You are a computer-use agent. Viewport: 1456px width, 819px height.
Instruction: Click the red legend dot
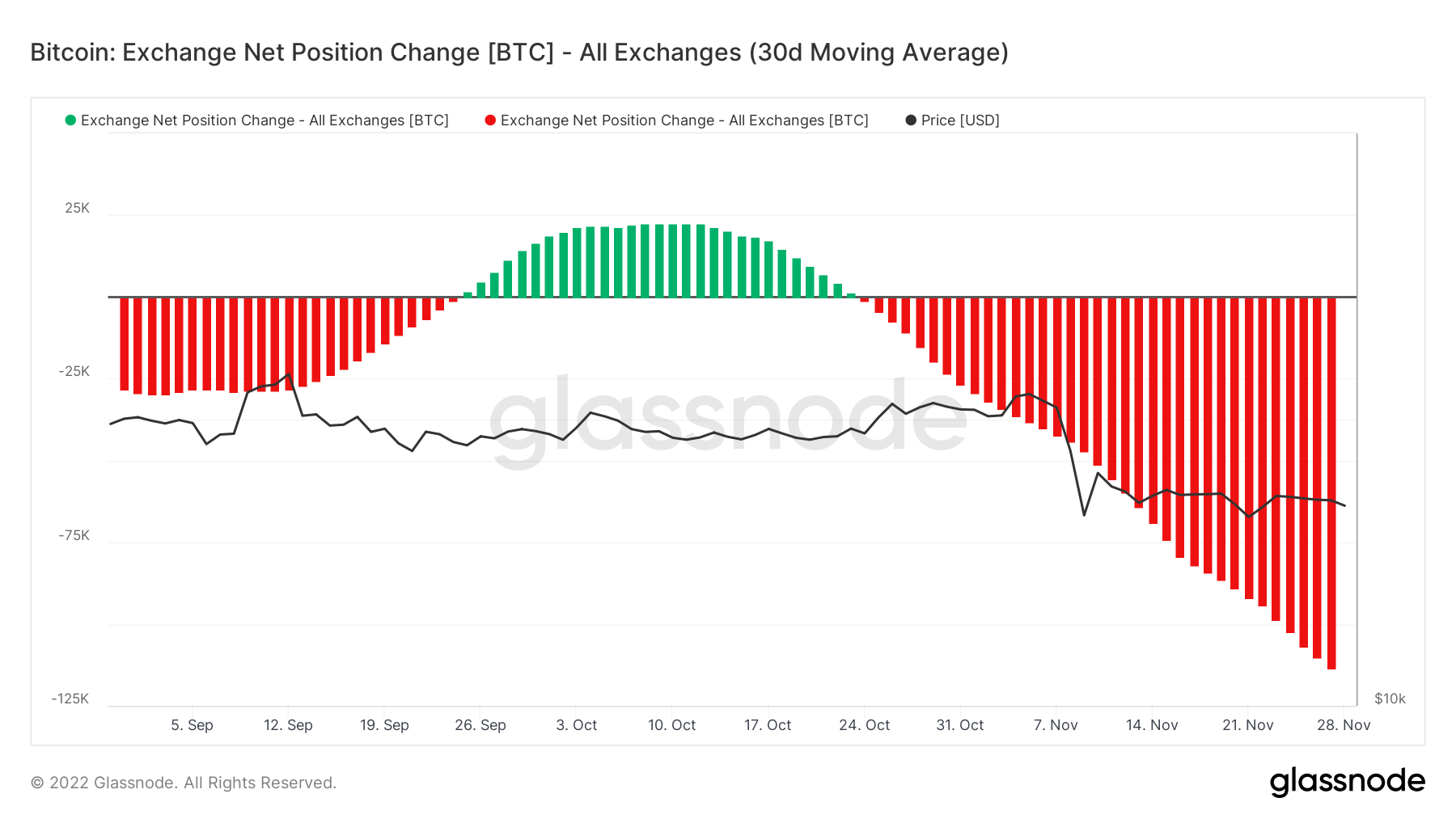tap(490, 120)
